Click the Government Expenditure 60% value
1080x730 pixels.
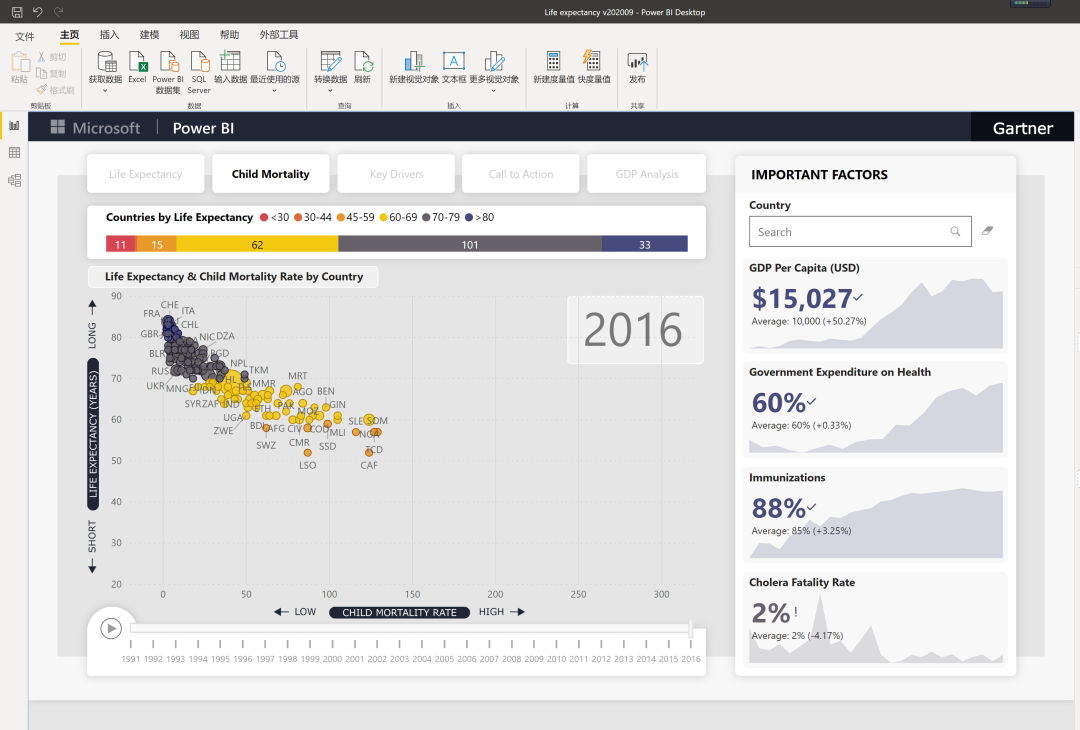coord(778,403)
